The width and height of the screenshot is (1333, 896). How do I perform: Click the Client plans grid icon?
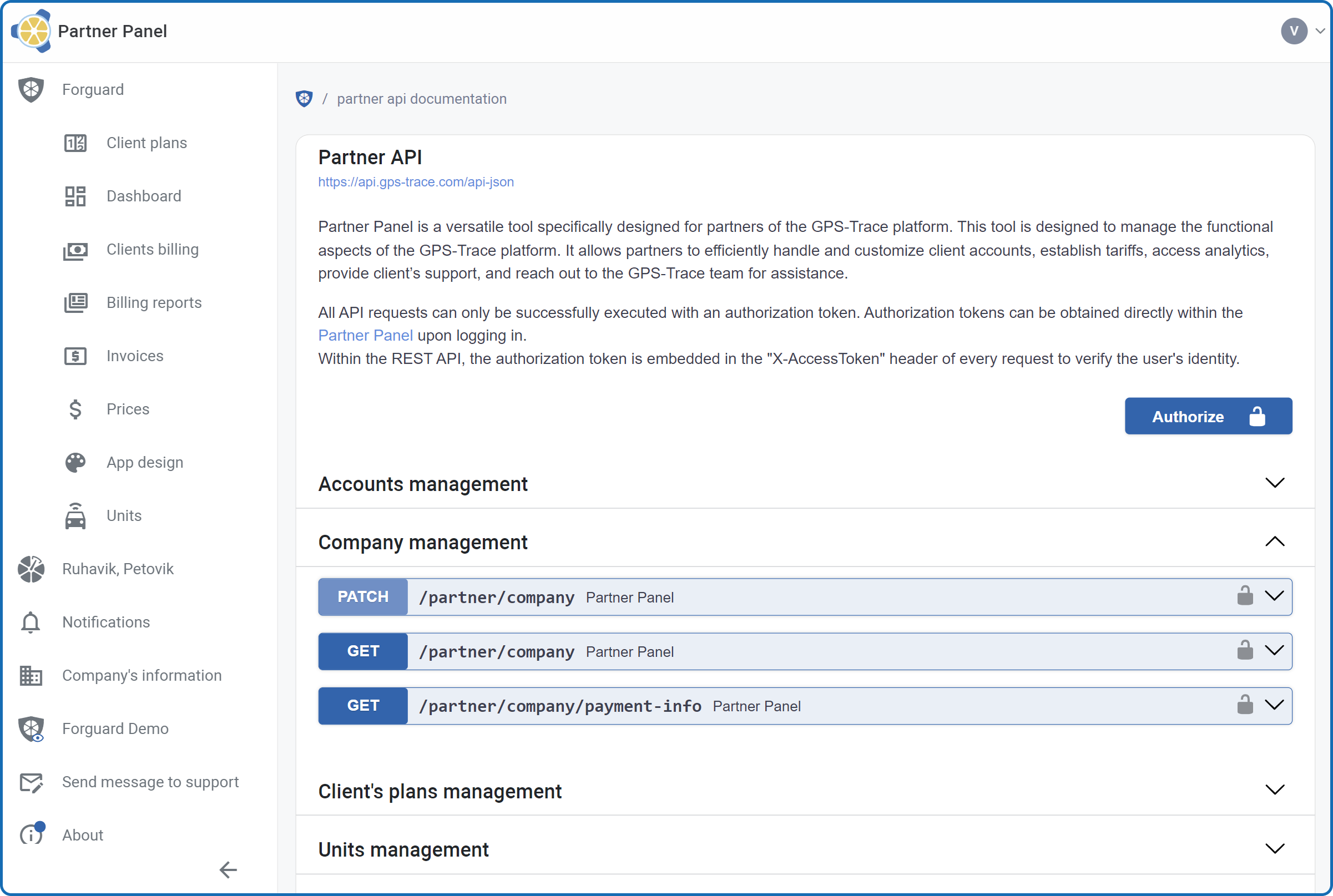coord(75,142)
